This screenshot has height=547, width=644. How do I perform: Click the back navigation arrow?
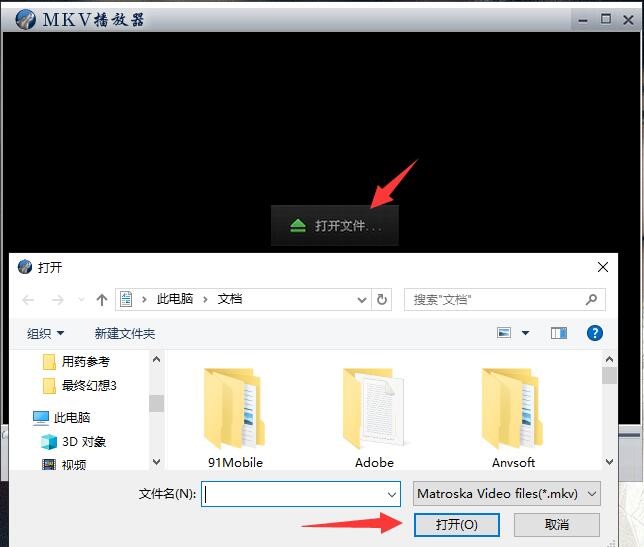[x=28, y=300]
